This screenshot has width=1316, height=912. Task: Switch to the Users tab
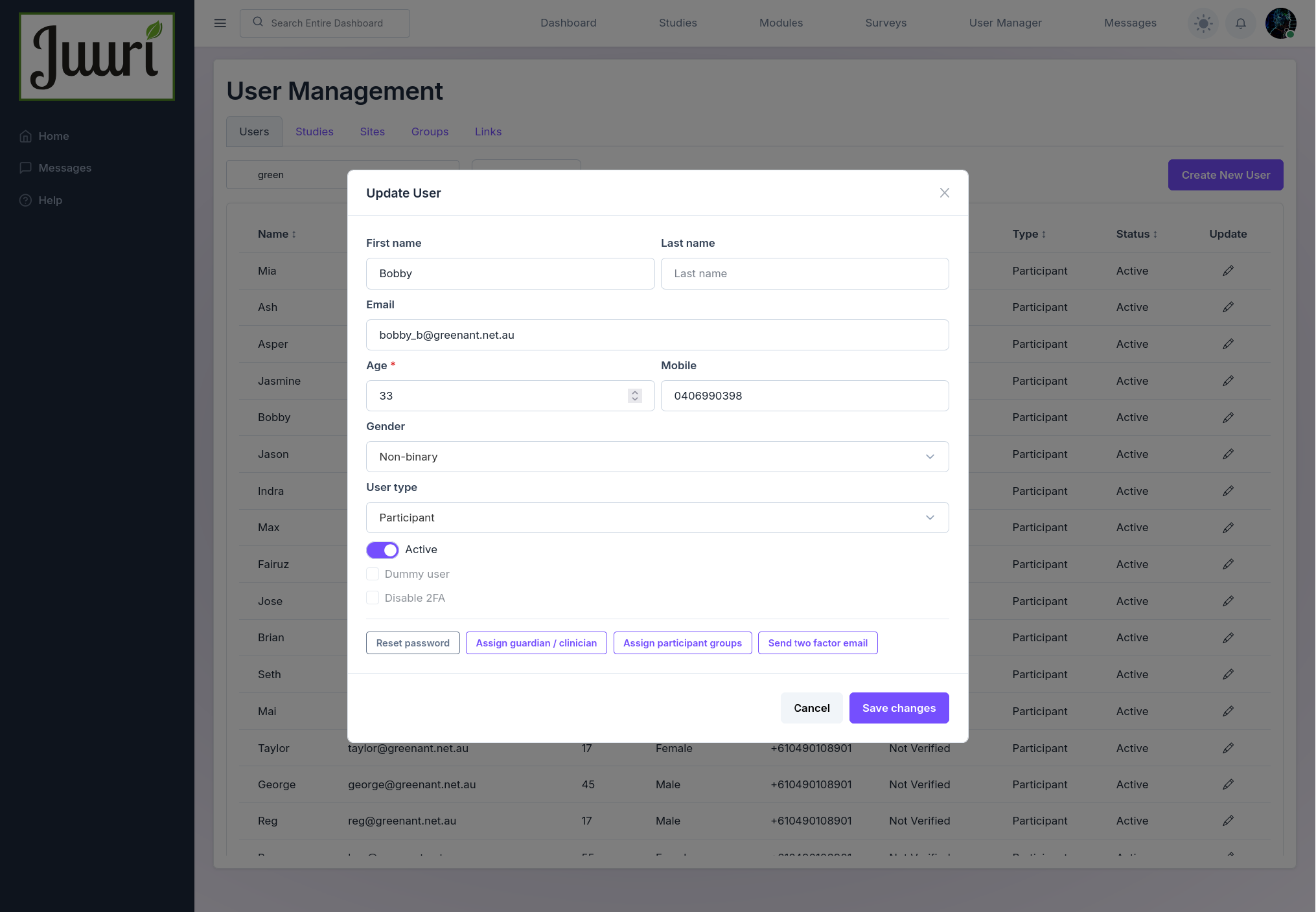254,131
